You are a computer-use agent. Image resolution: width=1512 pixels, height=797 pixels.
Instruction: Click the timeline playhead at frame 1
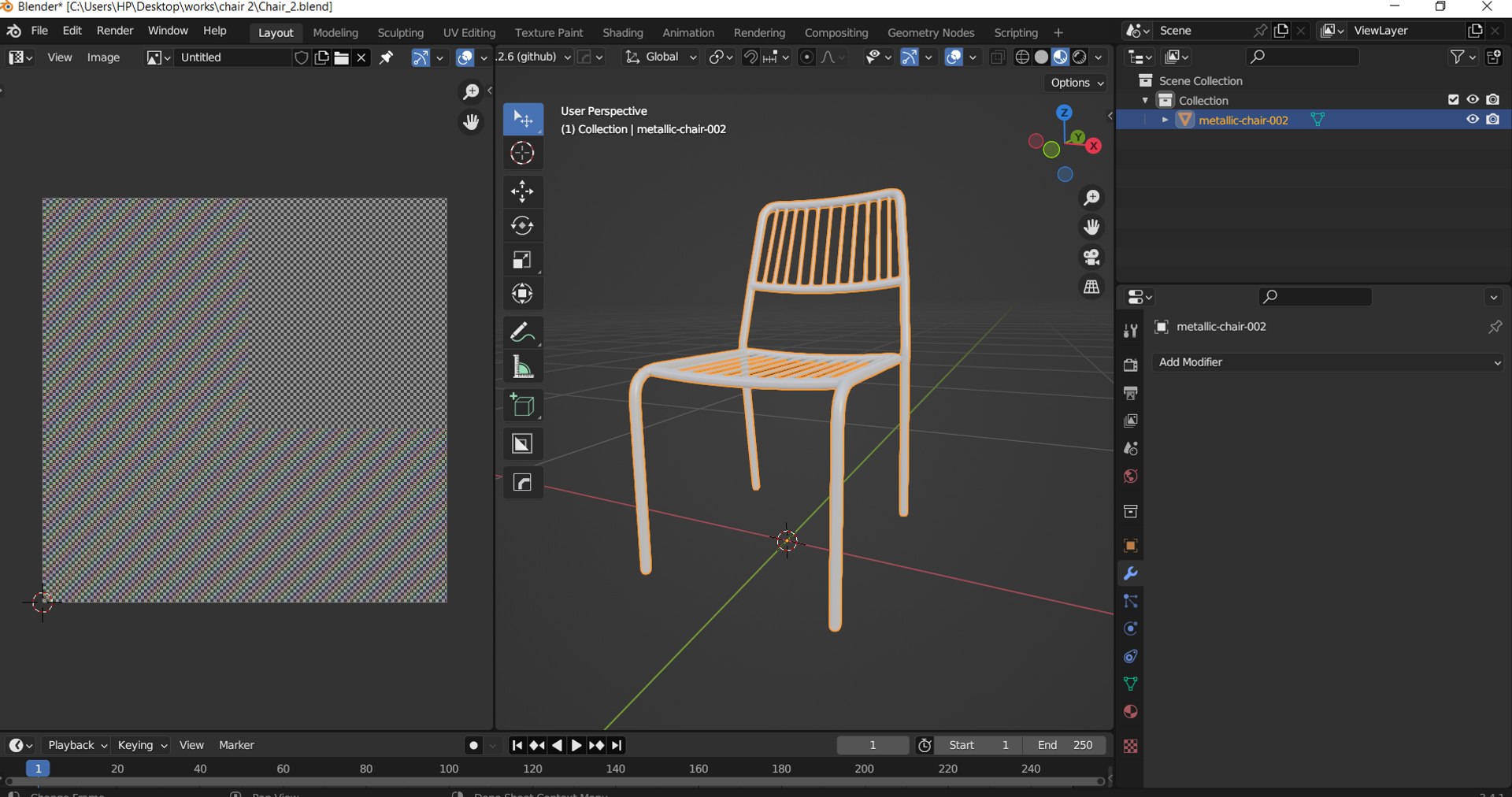38,769
